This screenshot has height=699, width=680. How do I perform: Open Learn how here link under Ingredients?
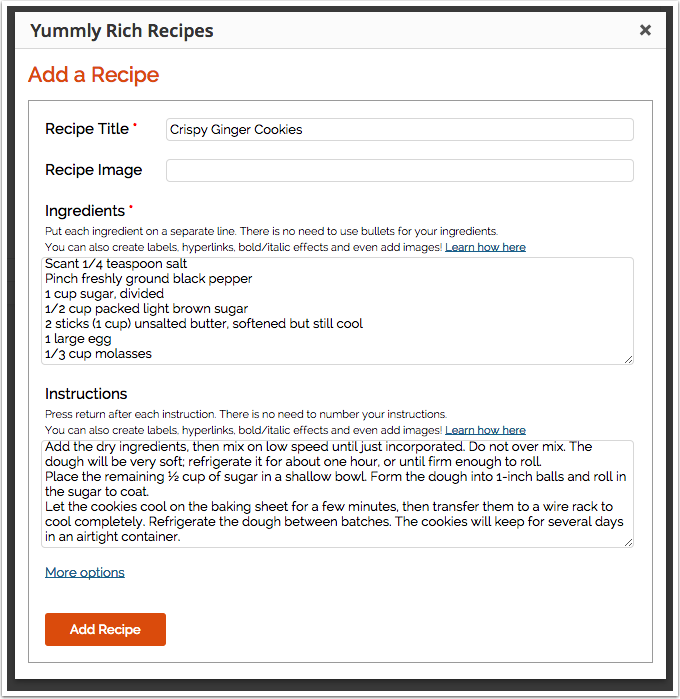(485, 247)
